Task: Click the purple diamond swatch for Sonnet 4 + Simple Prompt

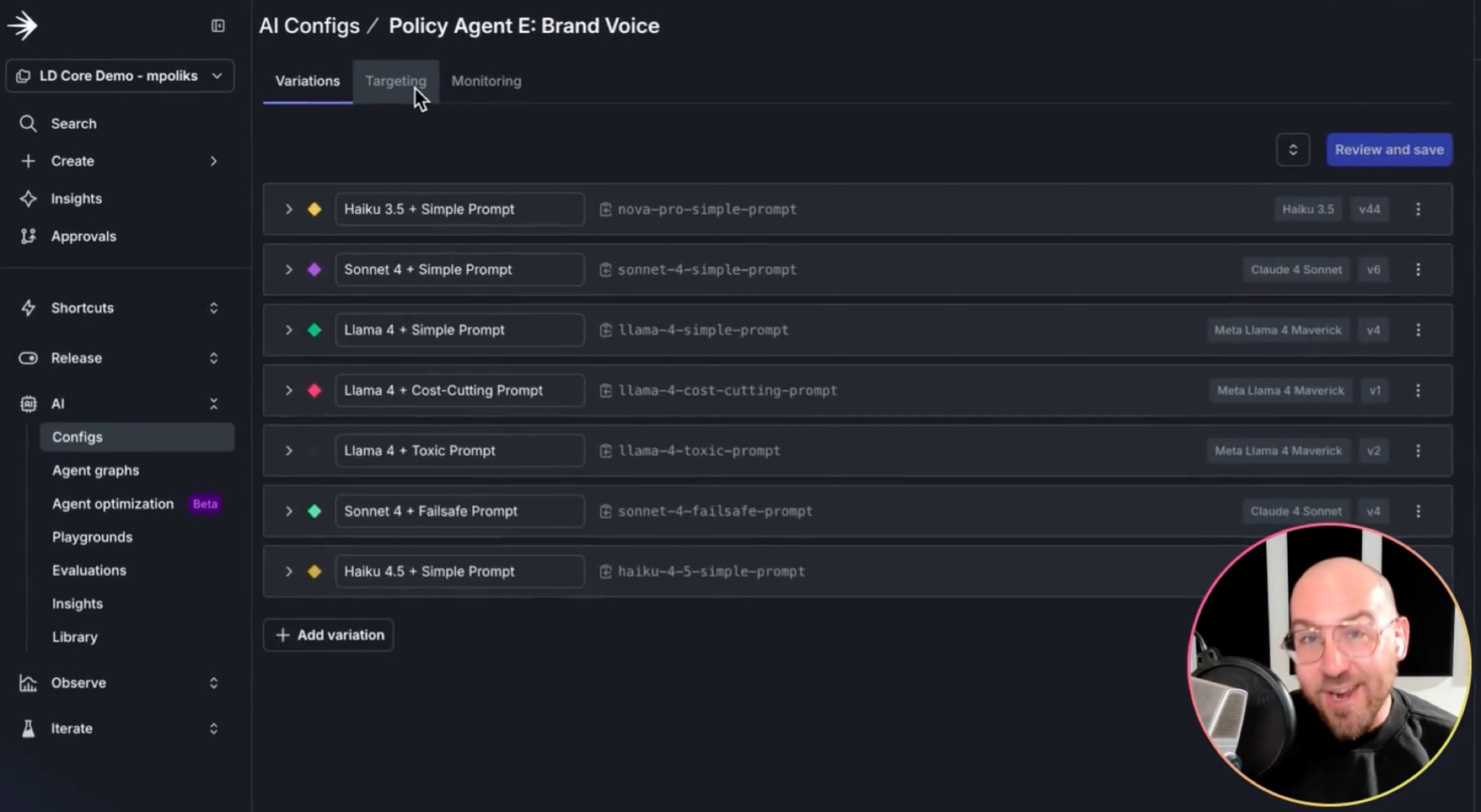Action: 314,270
